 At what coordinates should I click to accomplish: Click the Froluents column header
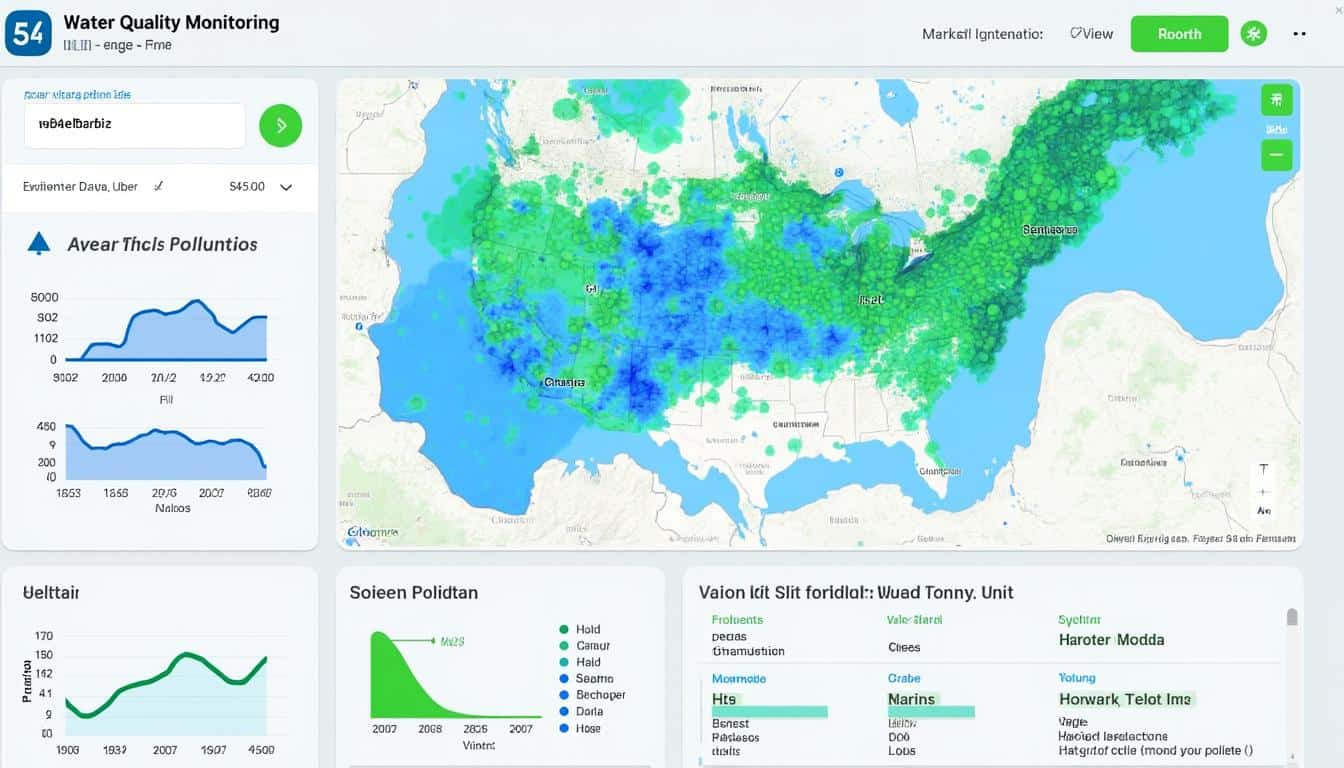click(x=737, y=620)
